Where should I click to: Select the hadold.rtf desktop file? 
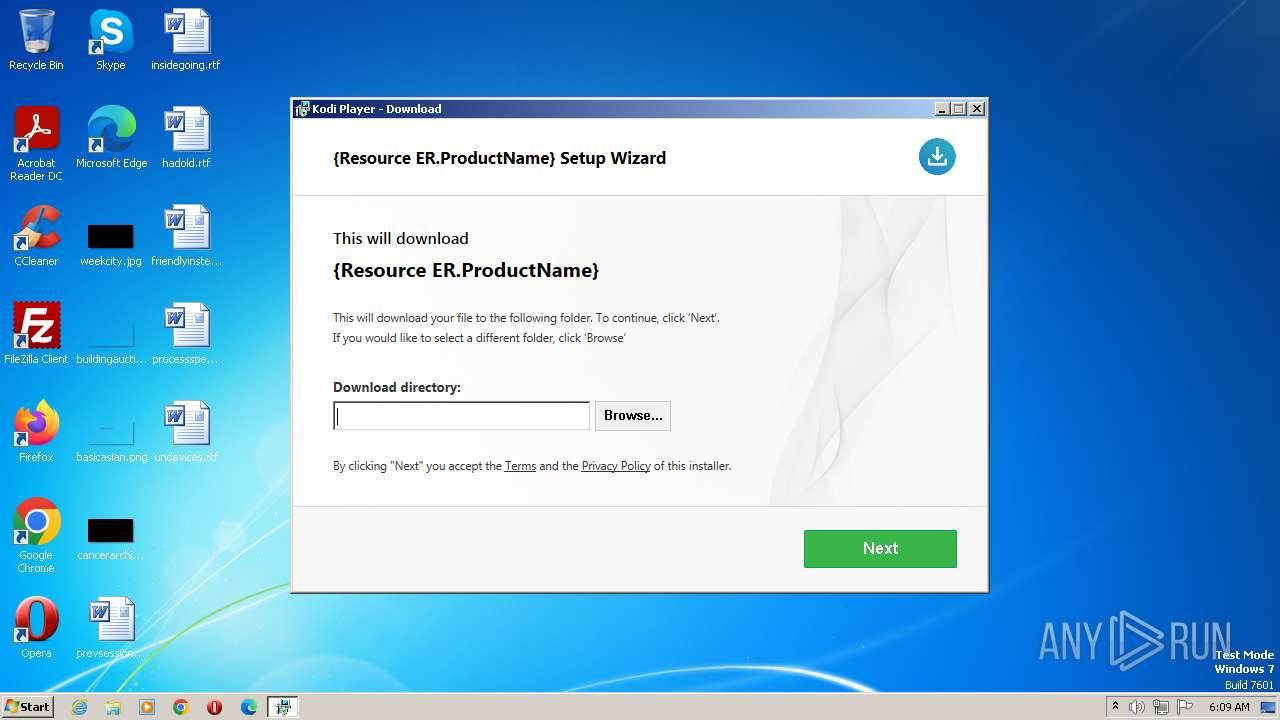[x=186, y=138]
